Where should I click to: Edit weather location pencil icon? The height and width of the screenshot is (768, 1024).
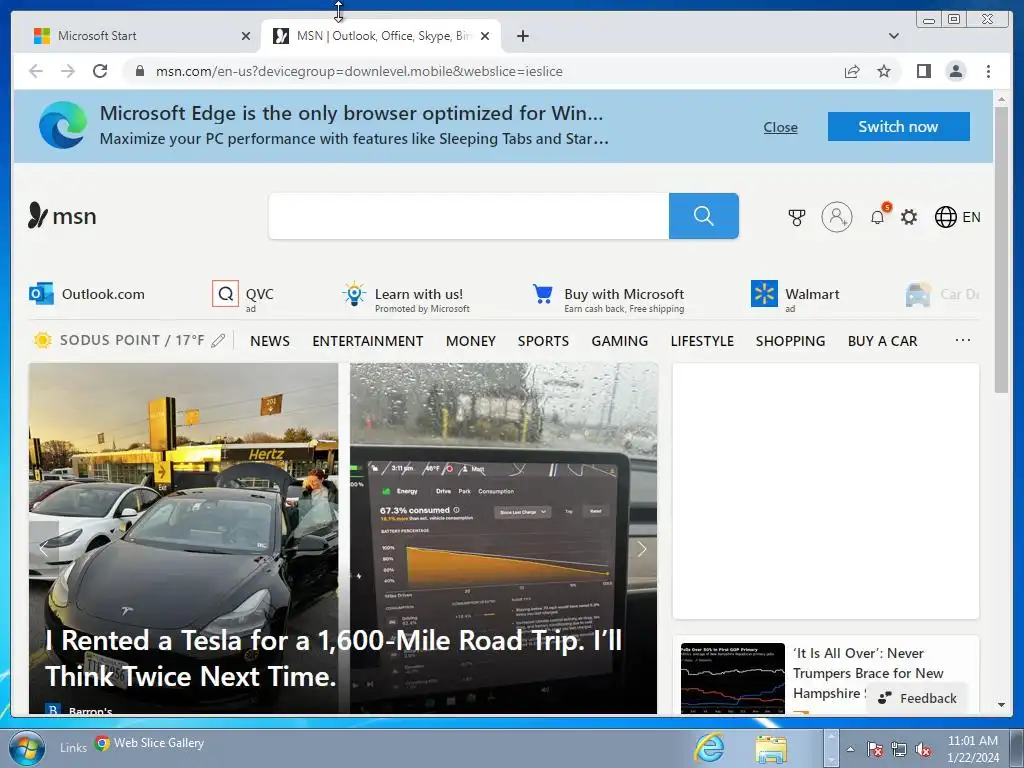click(x=219, y=340)
